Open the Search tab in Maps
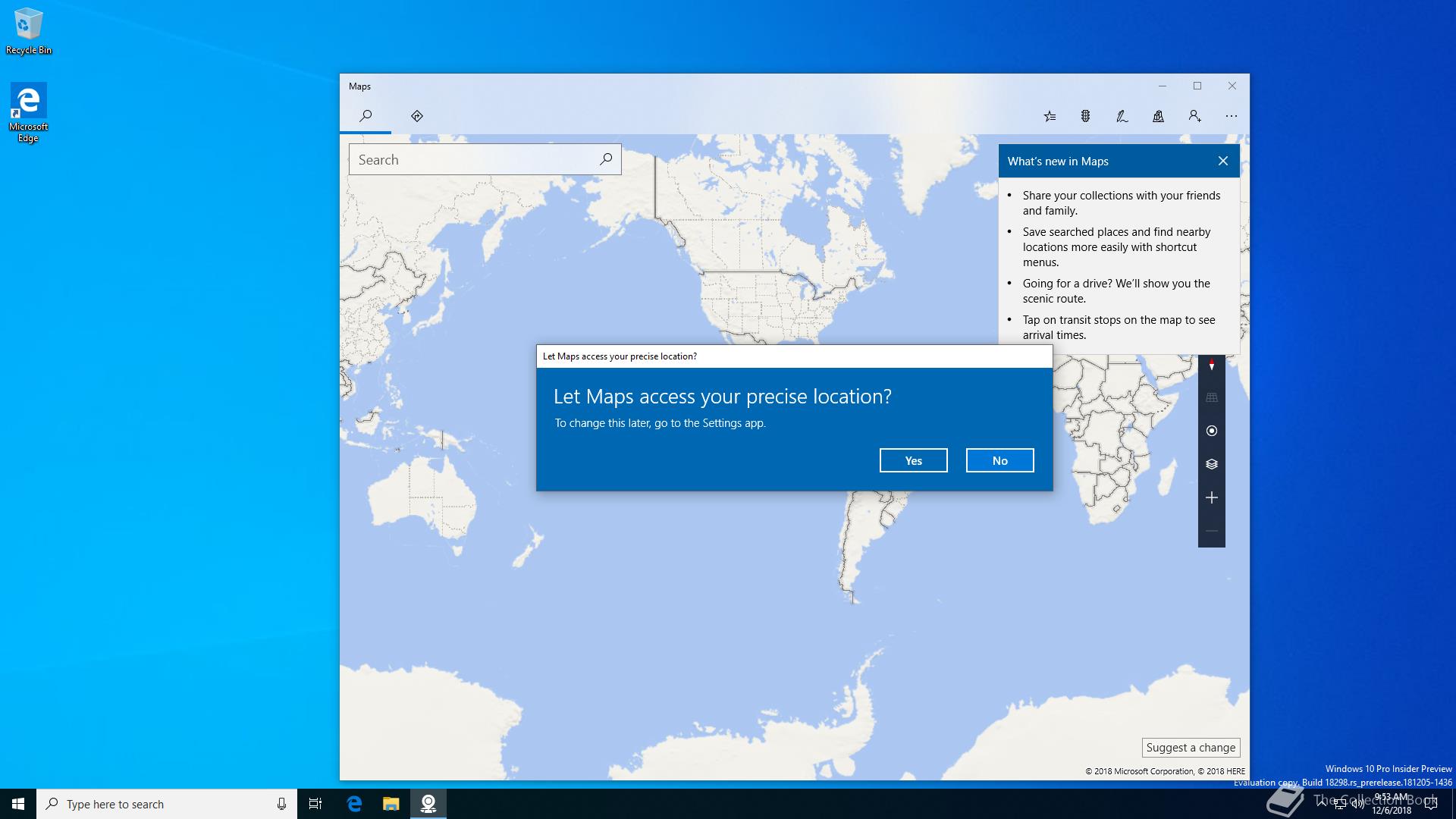 coord(366,116)
